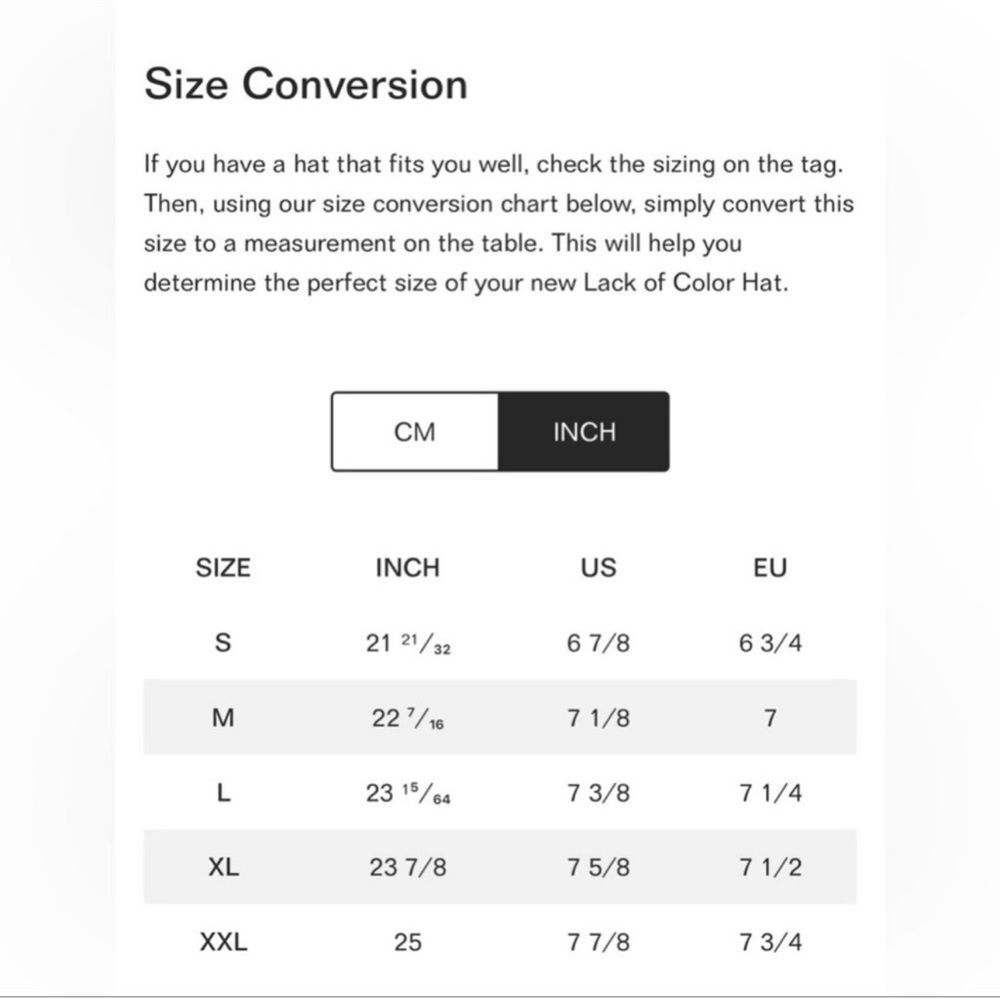This screenshot has height=1000, width=1000.
Task: Click the M size row label
Action: 223,717
